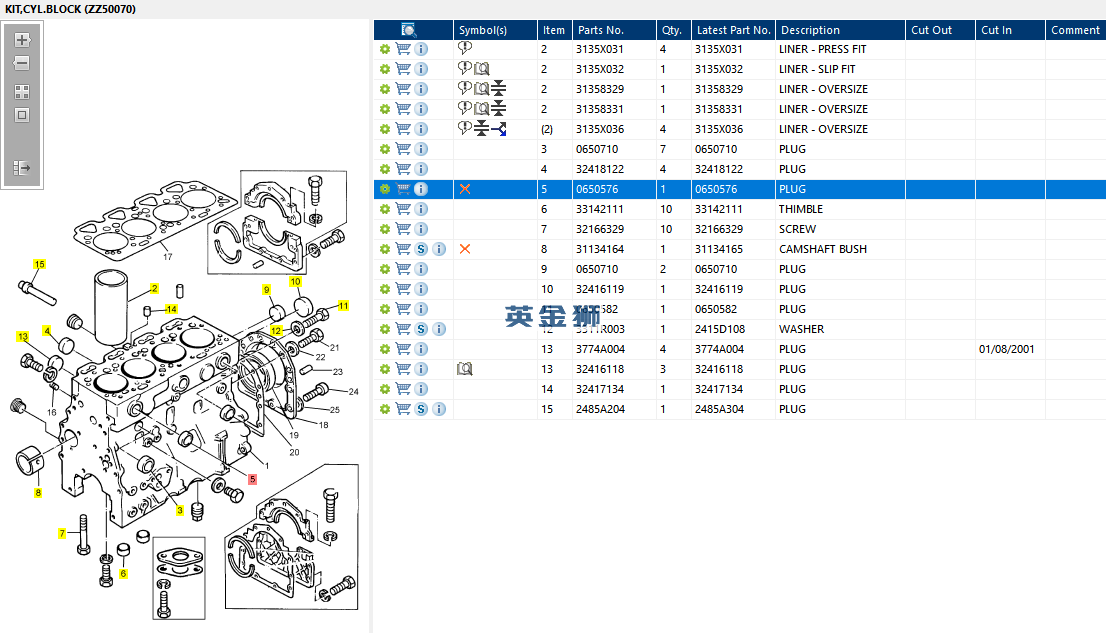Zoom in on the parts diagram
The width and height of the screenshot is (1106, 633).
pyautogui.click(x=22, y=40)
